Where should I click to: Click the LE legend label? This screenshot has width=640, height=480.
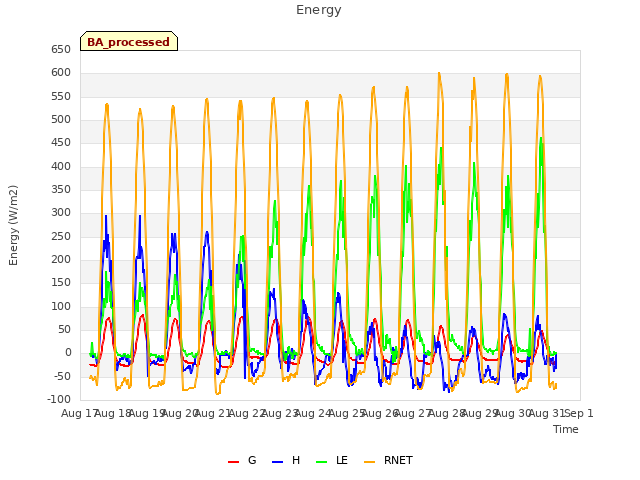pos(342,460)
